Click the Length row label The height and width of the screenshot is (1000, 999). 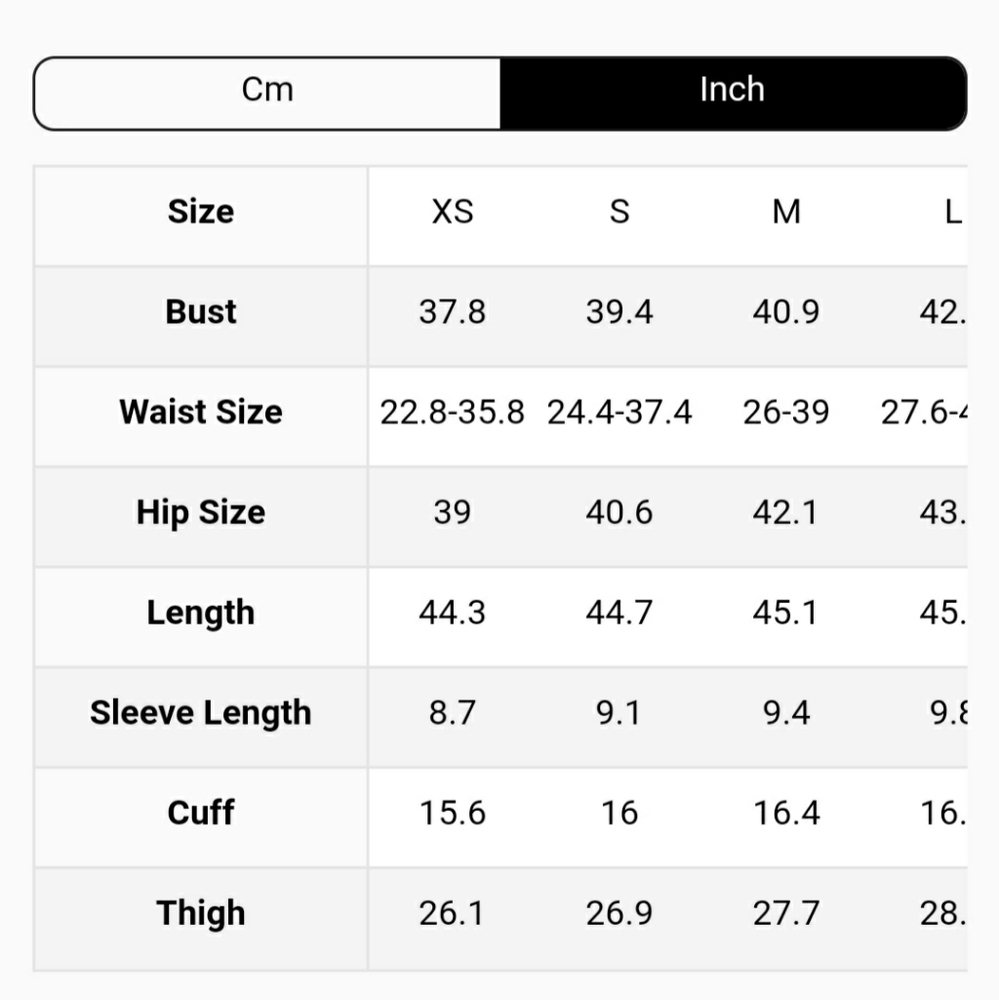[201, 612]
